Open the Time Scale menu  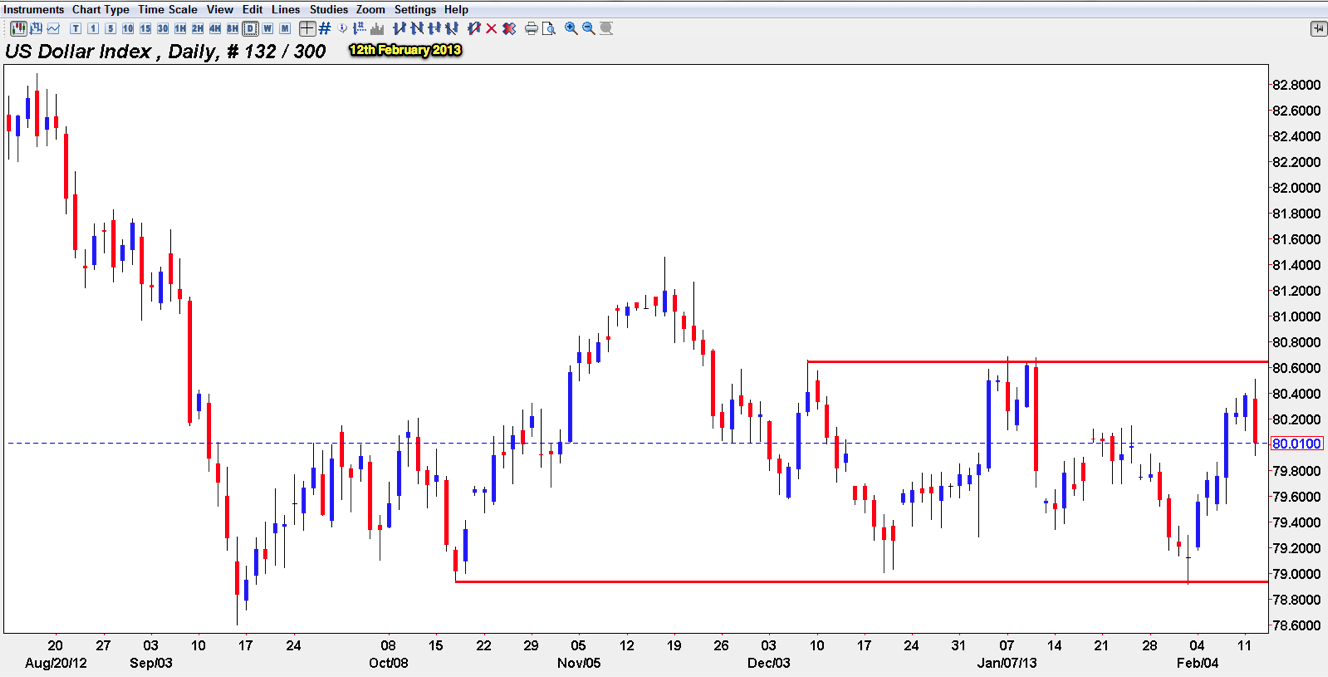[x=168, y=9]
